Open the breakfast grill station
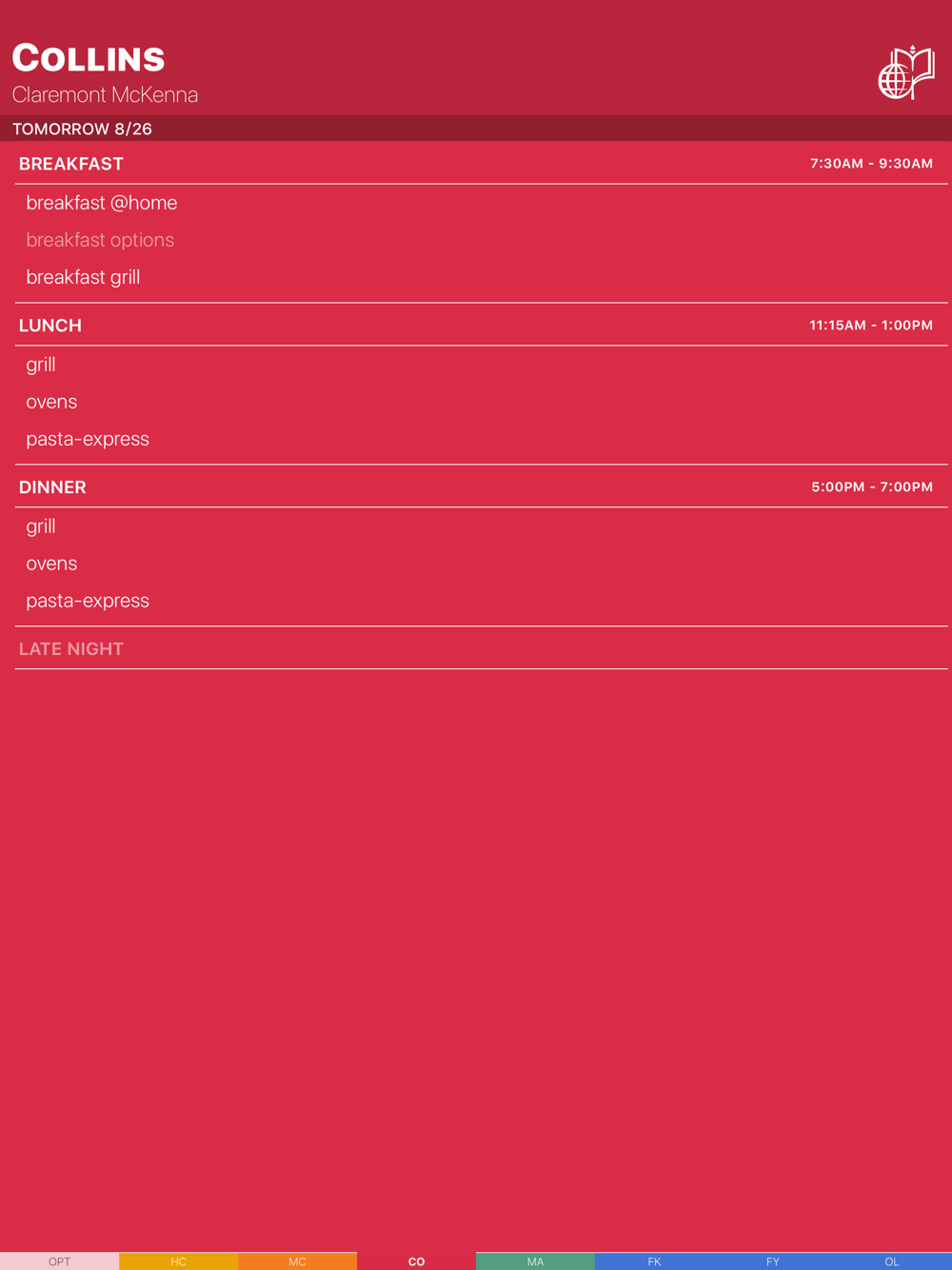Viewport: 952px width, 1270px height. [x=83, y=277]
